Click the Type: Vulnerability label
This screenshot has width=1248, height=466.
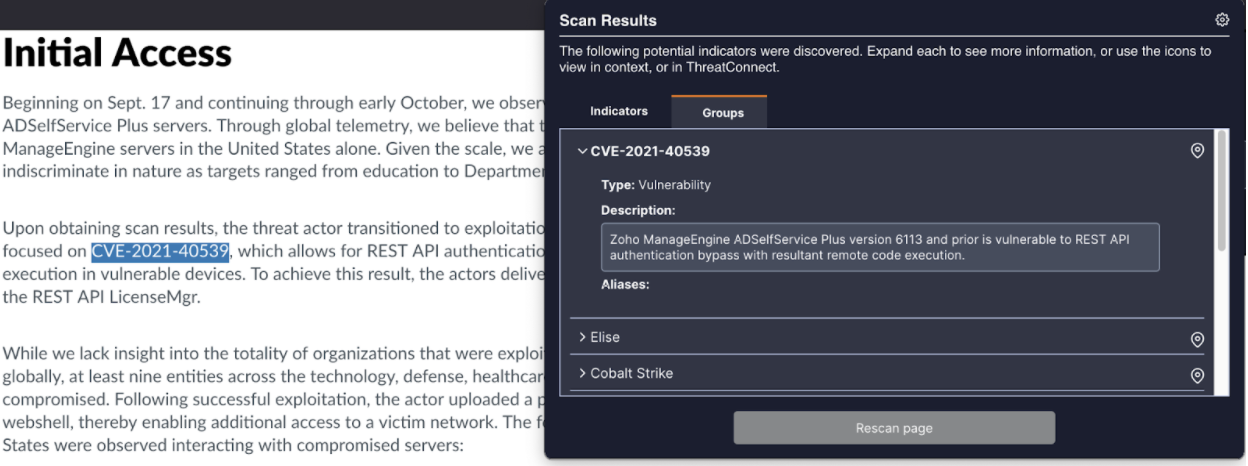click(656, 185)
